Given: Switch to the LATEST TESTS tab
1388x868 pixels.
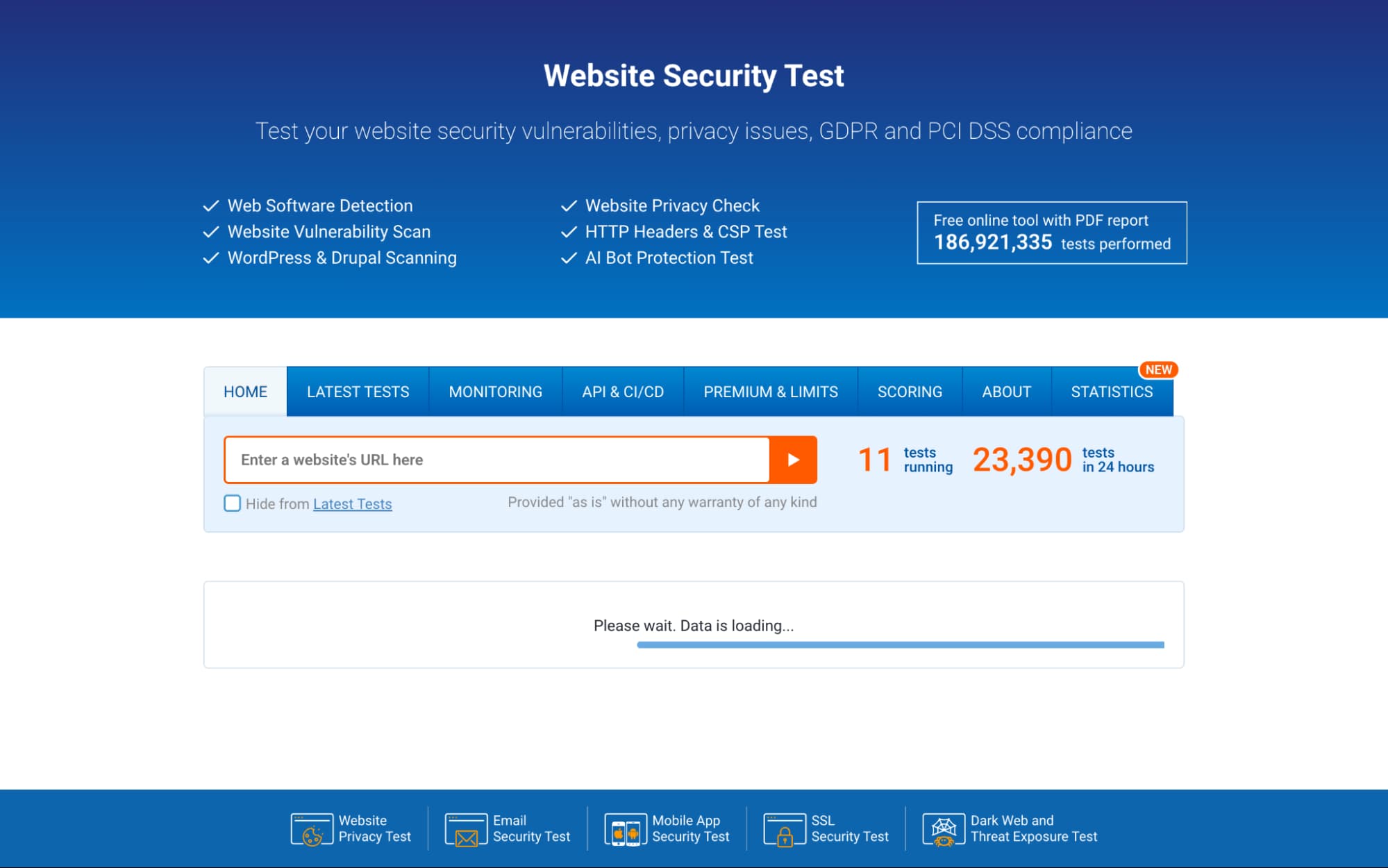Looking at the screenshot, I should [357, 392].
